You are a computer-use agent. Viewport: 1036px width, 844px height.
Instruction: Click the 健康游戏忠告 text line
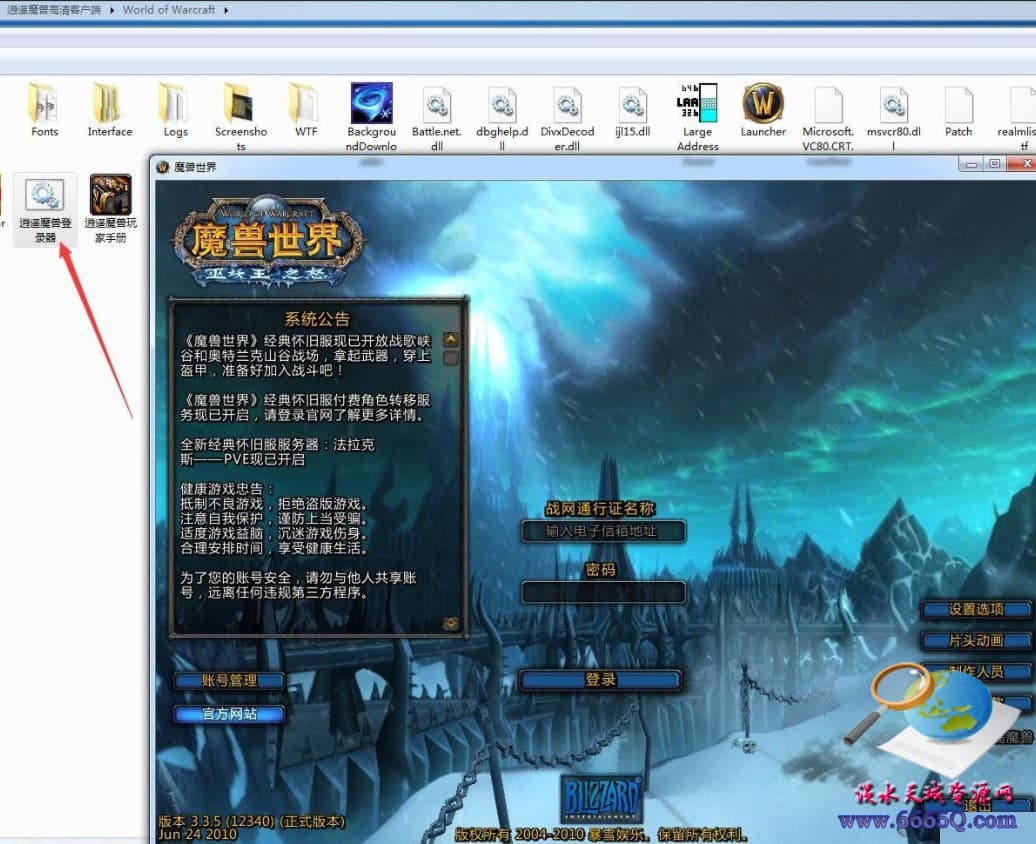click(227, 489)
